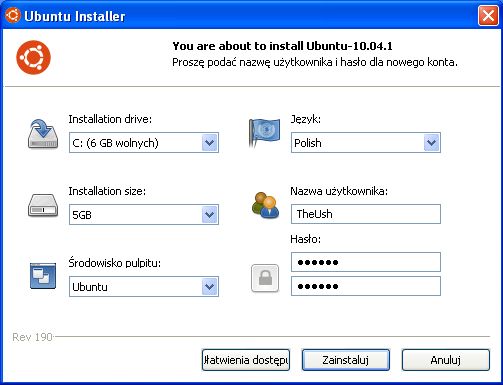Viewport: 503px width, 385px height.
Task: Click the Hasło: label
Action: pyautogui.click(x=305, y=239)
